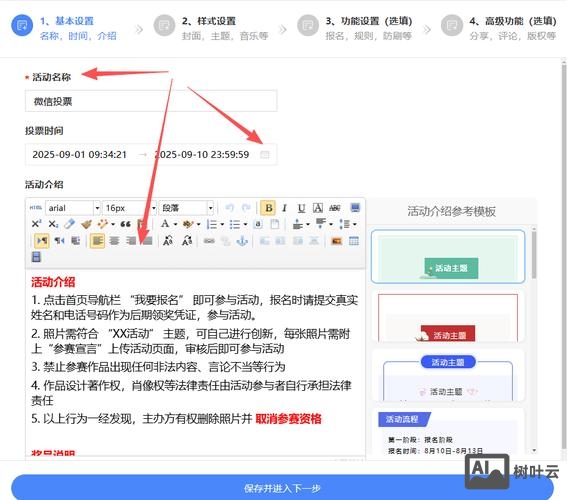Viewport: 567px width, 500px height.
Task: Click start time 2025-09-01 09:34:21
Action: pos(80,155)
